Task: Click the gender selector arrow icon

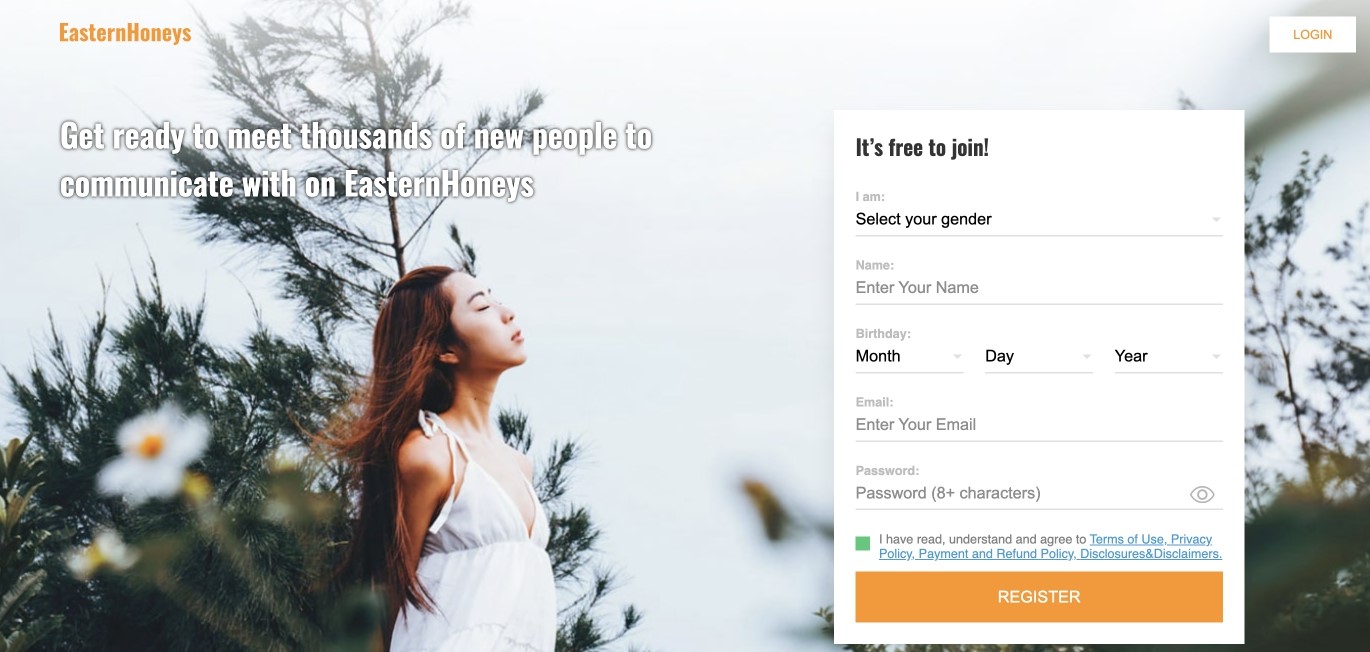Action: pyautogui.click(x=1216, y=220)
